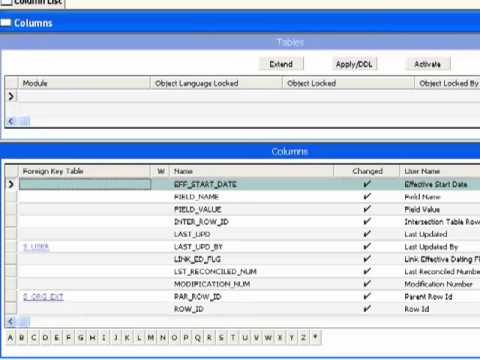This screenshot has width=480, height=360.
Task: Filter by letter R in alphabet index
Action: (209, 338)
